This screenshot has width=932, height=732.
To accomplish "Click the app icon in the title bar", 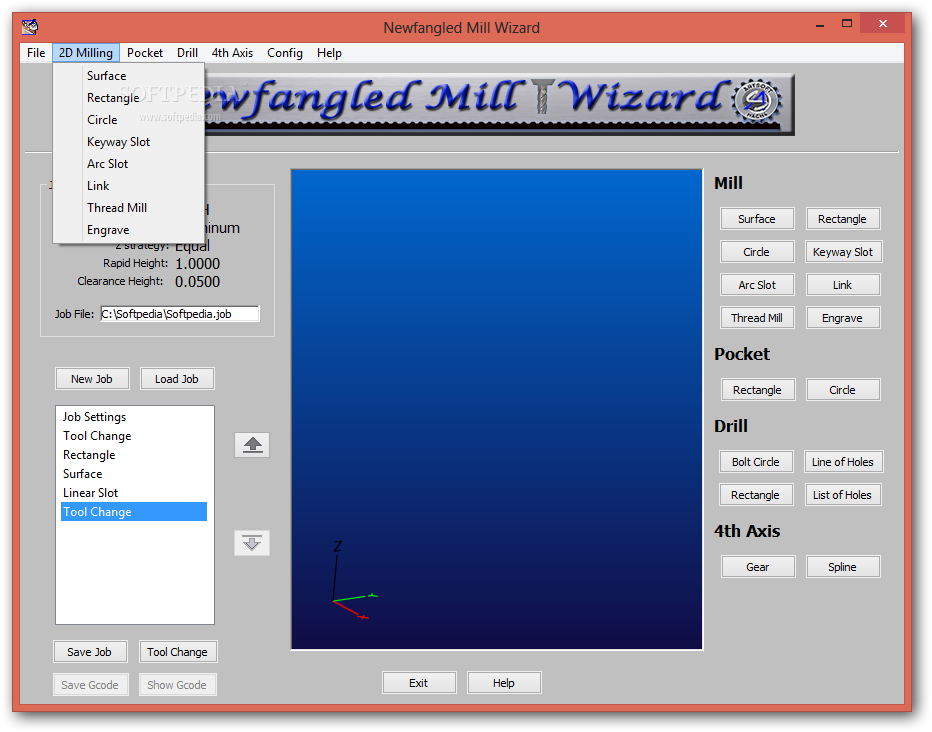I will click(x=30, y=27).
